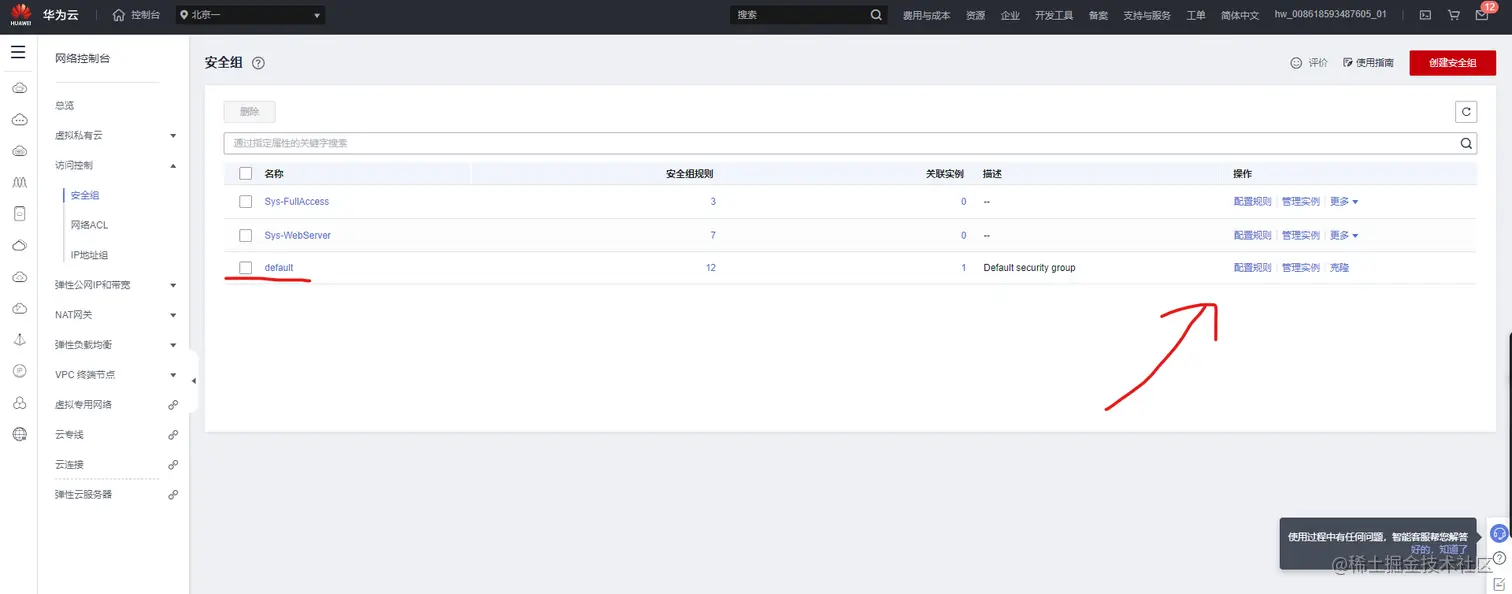Expand the 虚拟私有云 menu section
Screen dimensions: 1512x594
[x=173, y=135]
